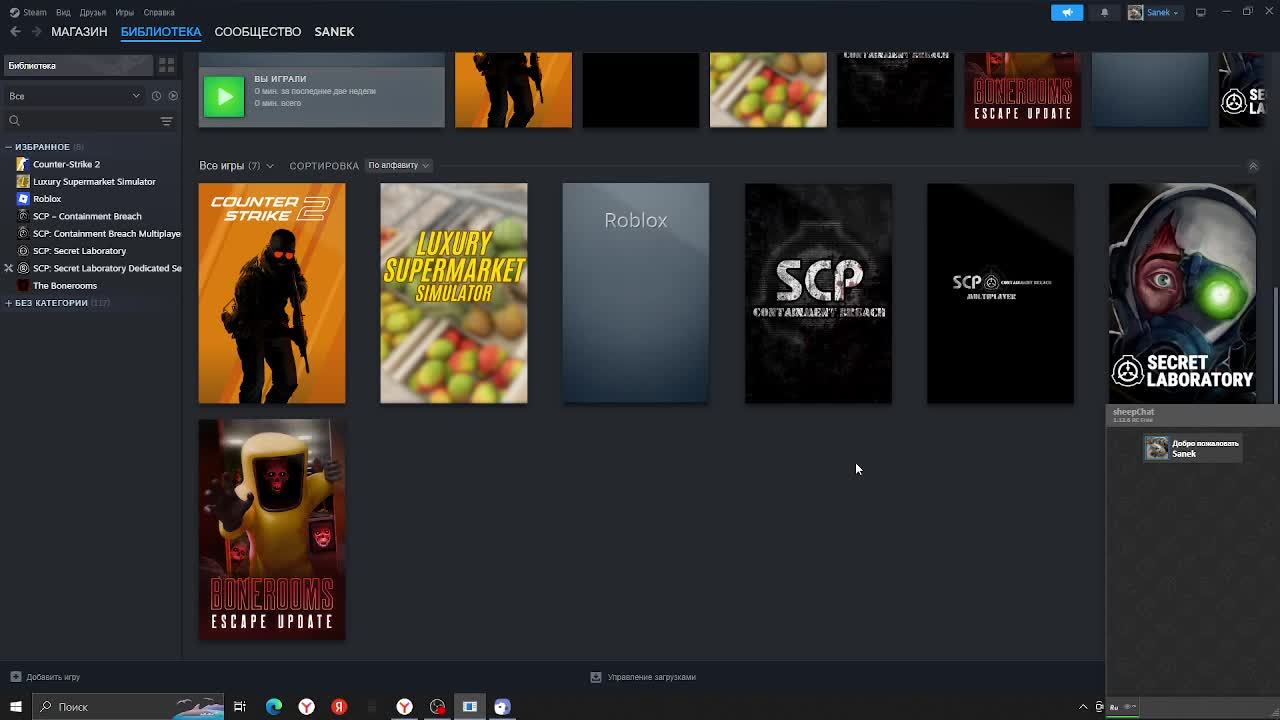Toggle the collections grid view icon
Screen dimensions: 1280x720
tap(167, 65)
